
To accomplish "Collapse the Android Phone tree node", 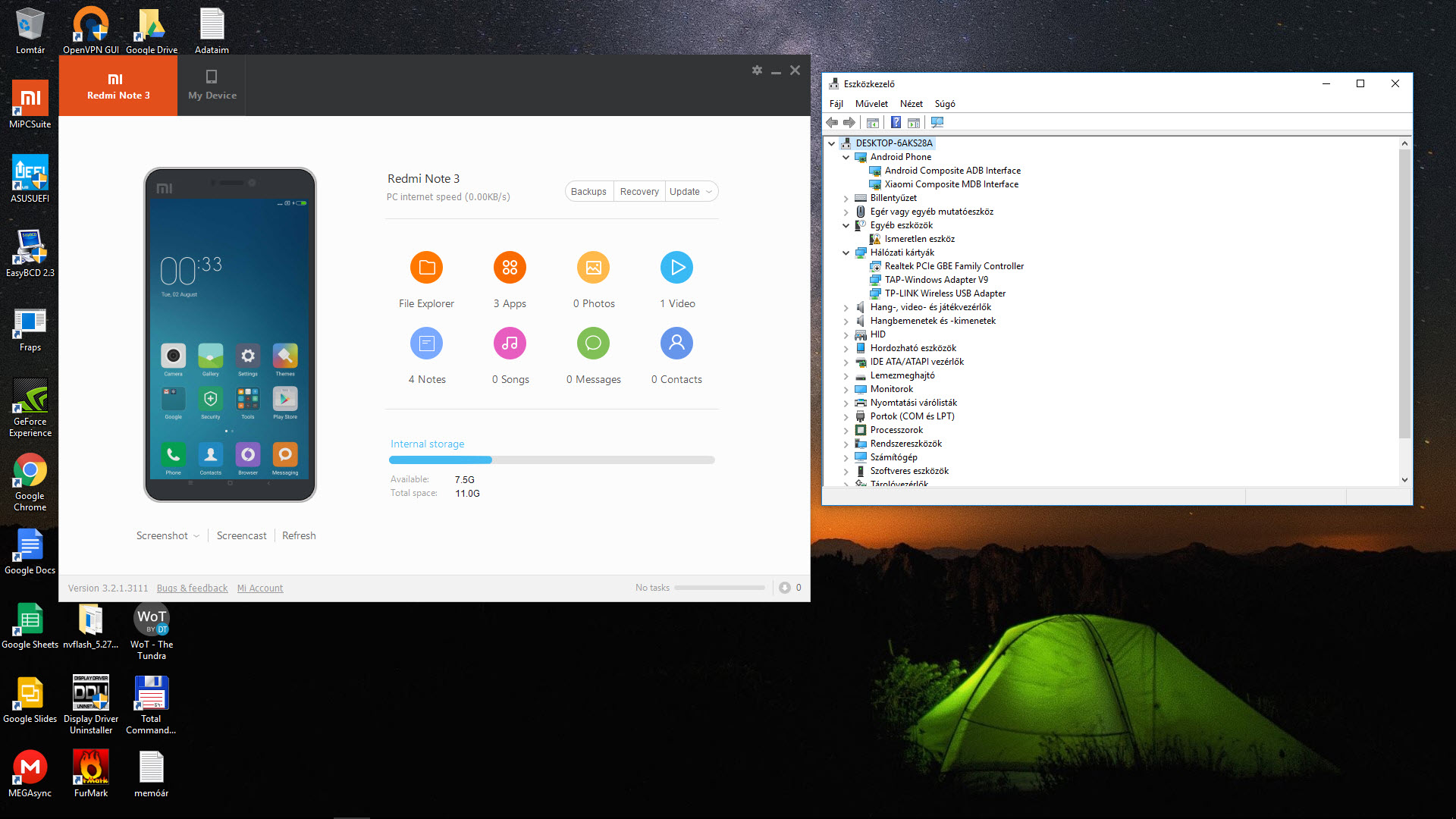I will (846, 157).
